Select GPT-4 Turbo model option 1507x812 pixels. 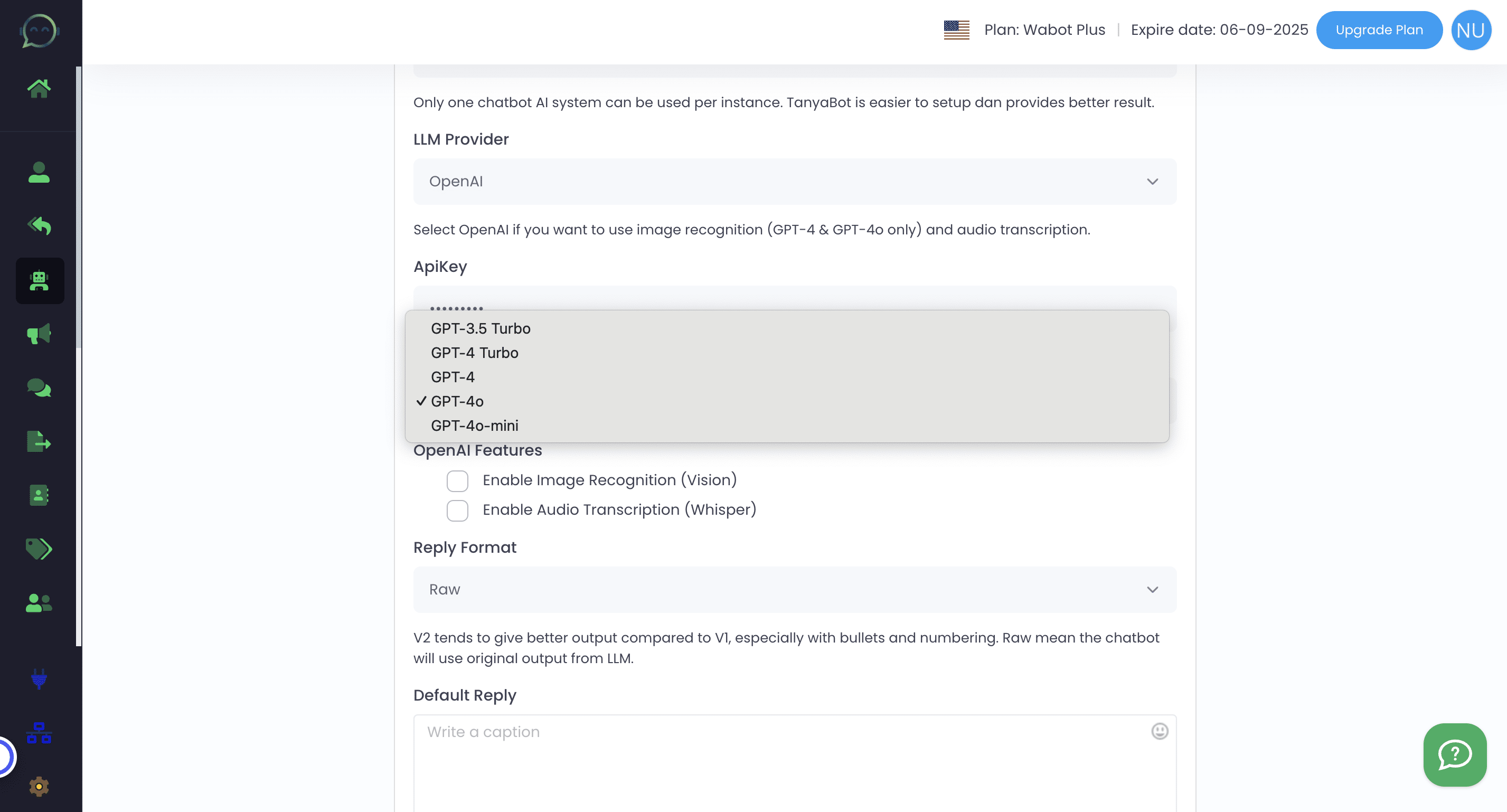click(475, 352)
